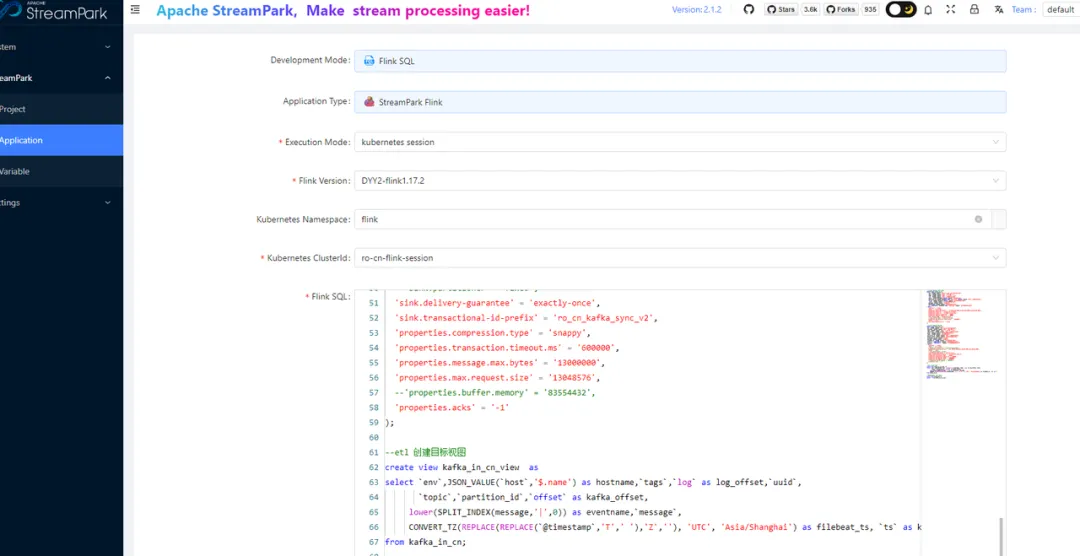1080x556 pixels.
Task: Select the Team default dropdown
Action: (1060, 10)
